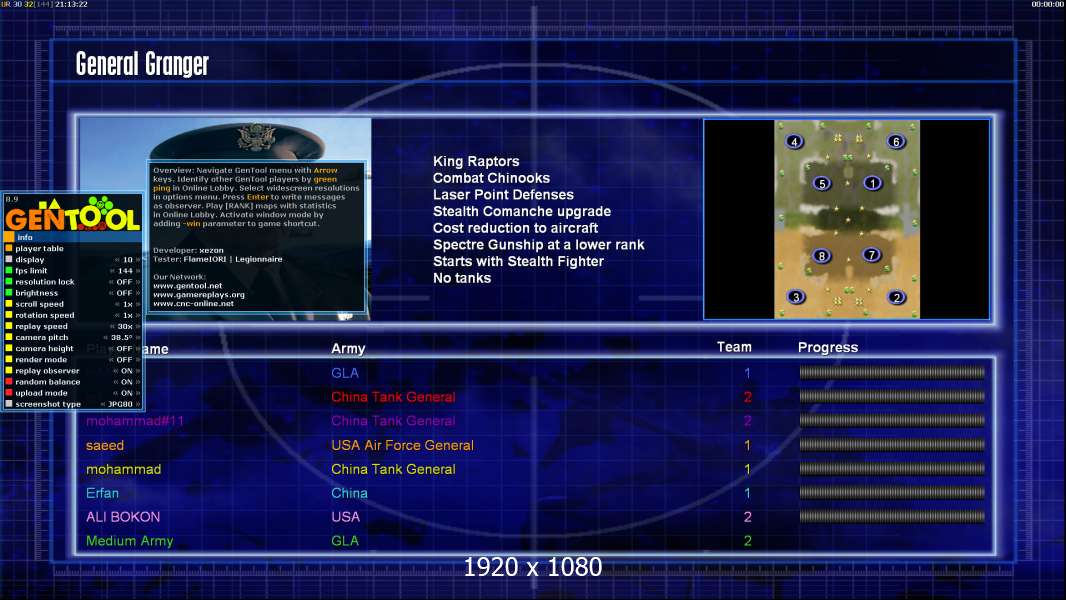Viewport: 1066px width, 600px height.
Task: Increase display value with right arrow
Action: 138,260
